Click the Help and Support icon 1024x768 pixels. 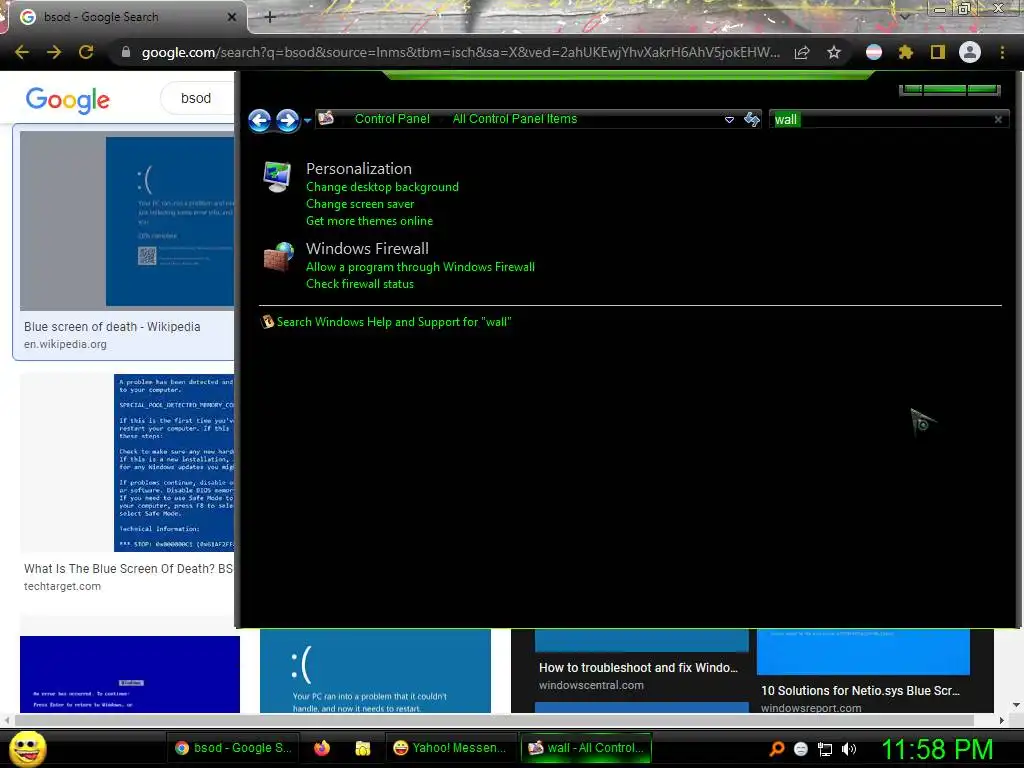[267, 321]
